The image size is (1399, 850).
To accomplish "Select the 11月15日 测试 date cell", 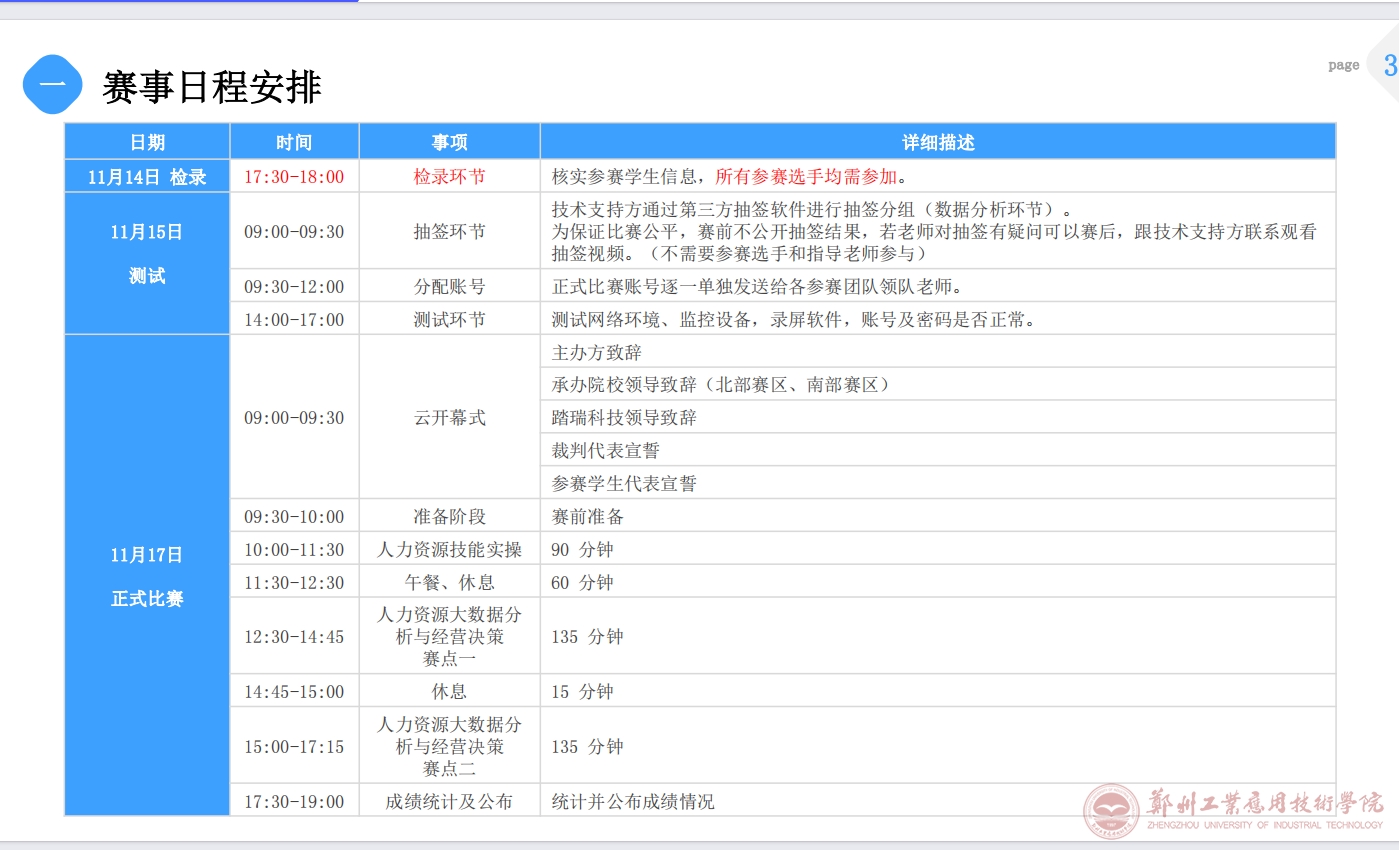I will 147,254.
